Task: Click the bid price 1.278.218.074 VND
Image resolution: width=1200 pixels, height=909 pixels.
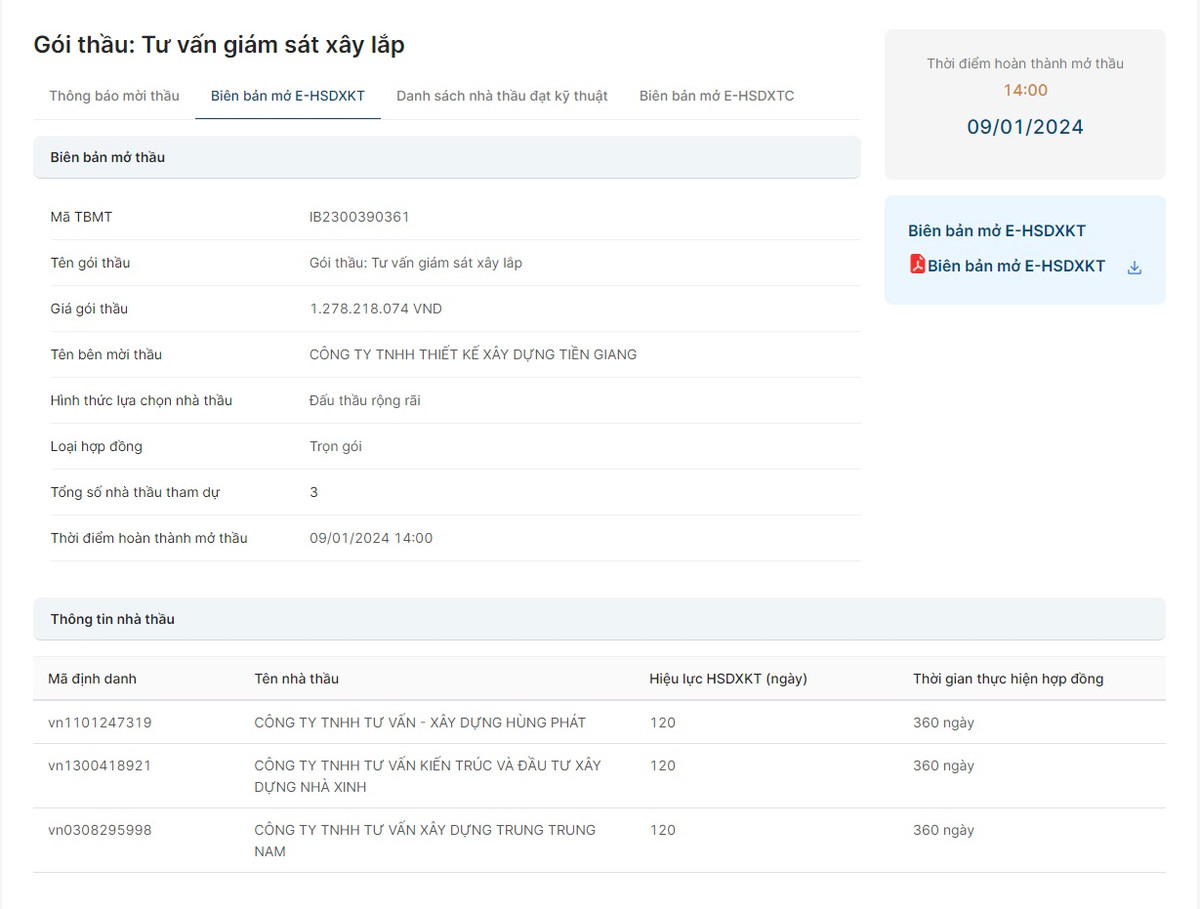Action: click(376, 309)
